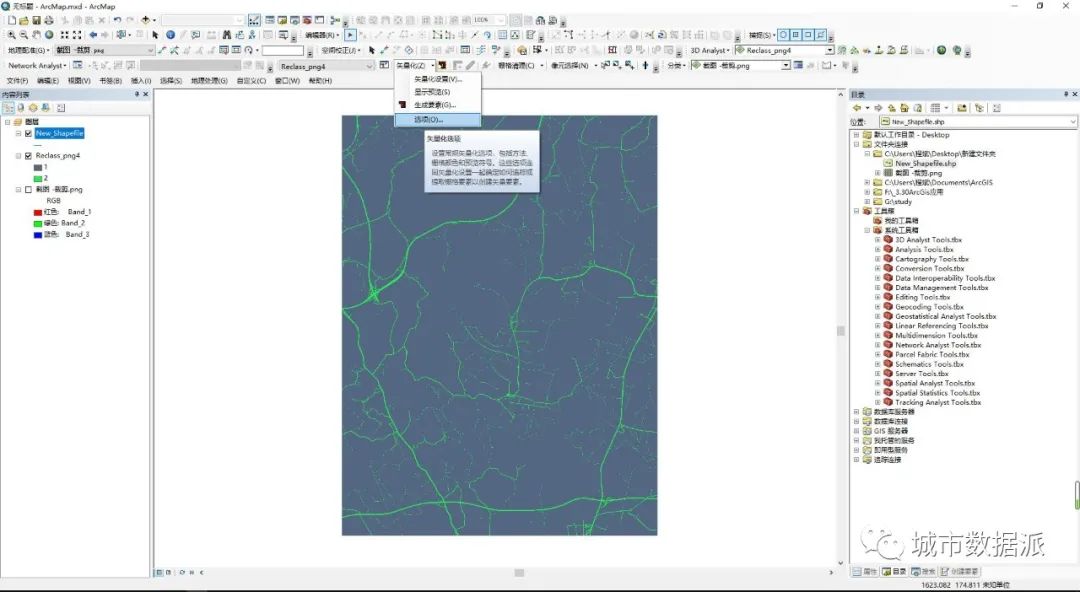Show the Network Analyst window
Screen dimensions: 1080x592
tap(78, 65)
